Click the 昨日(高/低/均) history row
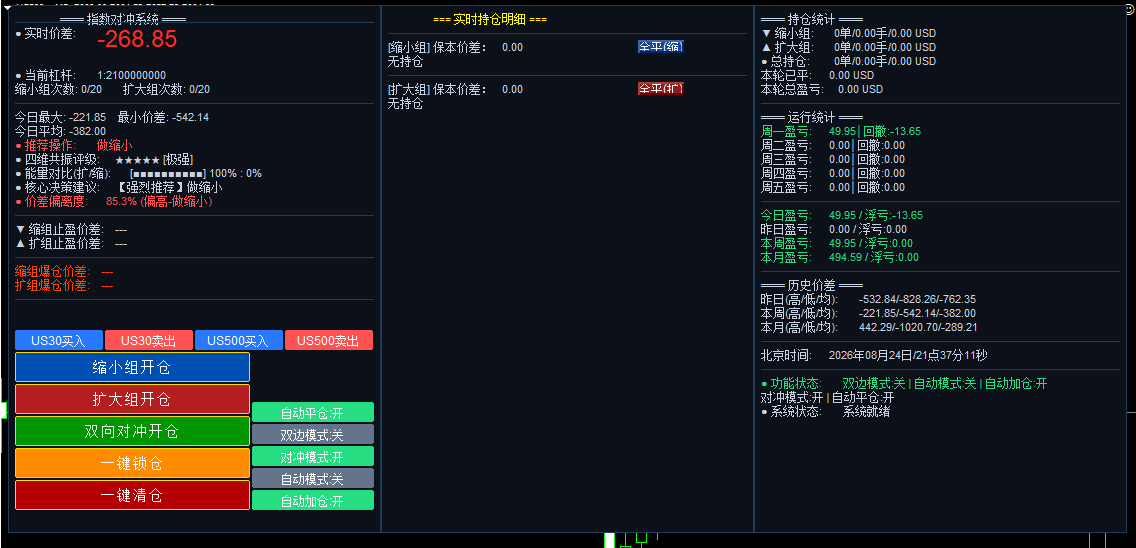 click(868, 299)
